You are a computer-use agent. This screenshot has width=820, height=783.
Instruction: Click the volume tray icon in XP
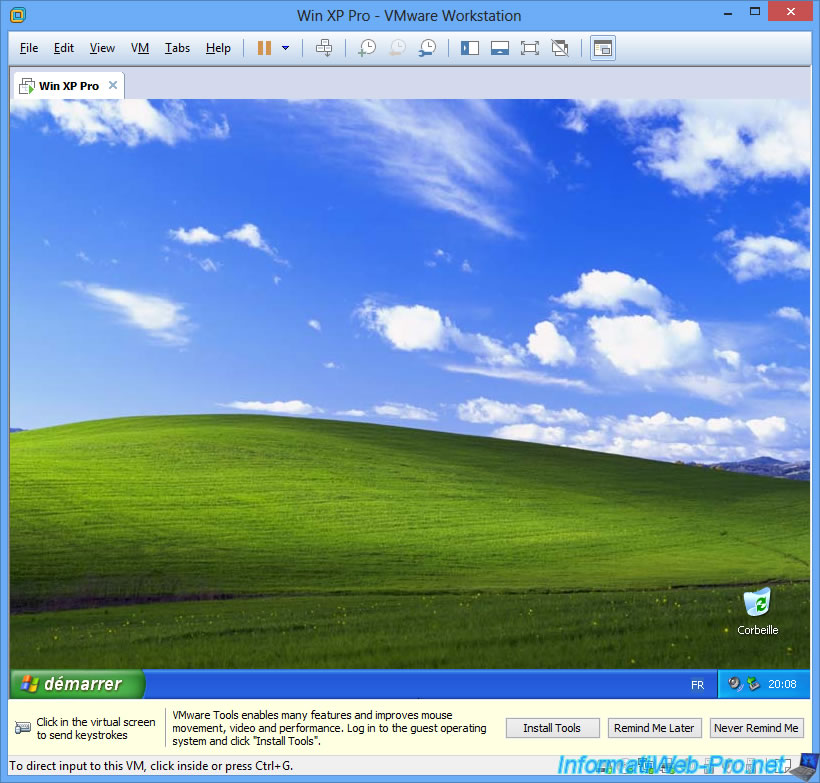pyautogui.click(x=735, y=684)
